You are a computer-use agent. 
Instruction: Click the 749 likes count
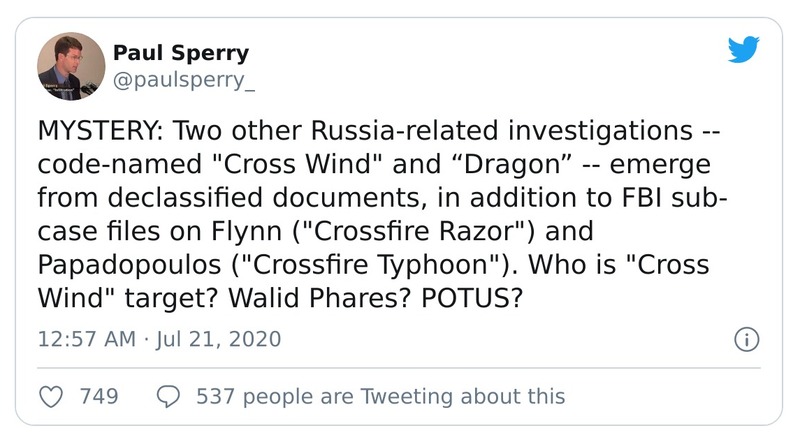pos(98,396)
